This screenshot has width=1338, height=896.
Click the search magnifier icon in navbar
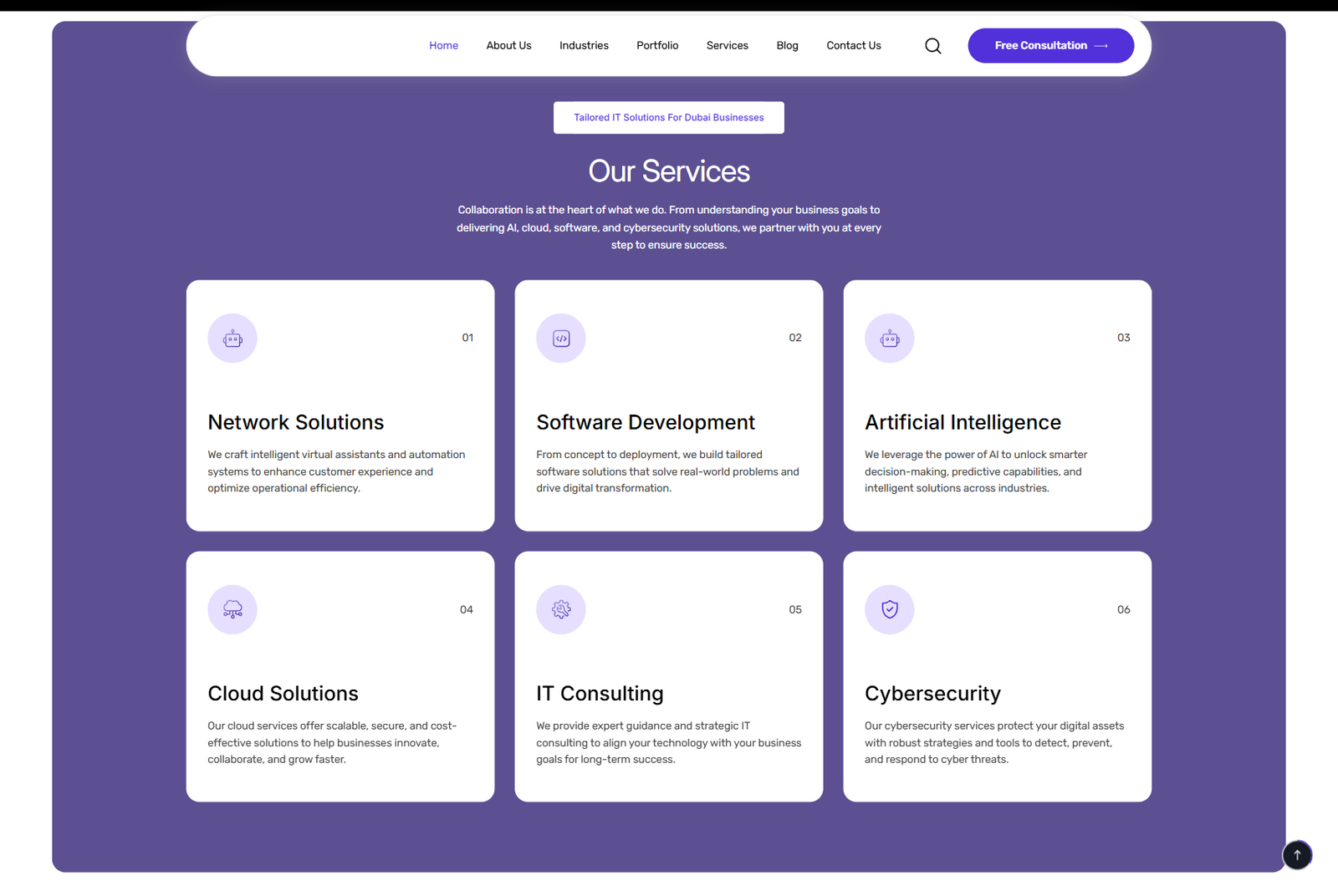coord(932,46)
